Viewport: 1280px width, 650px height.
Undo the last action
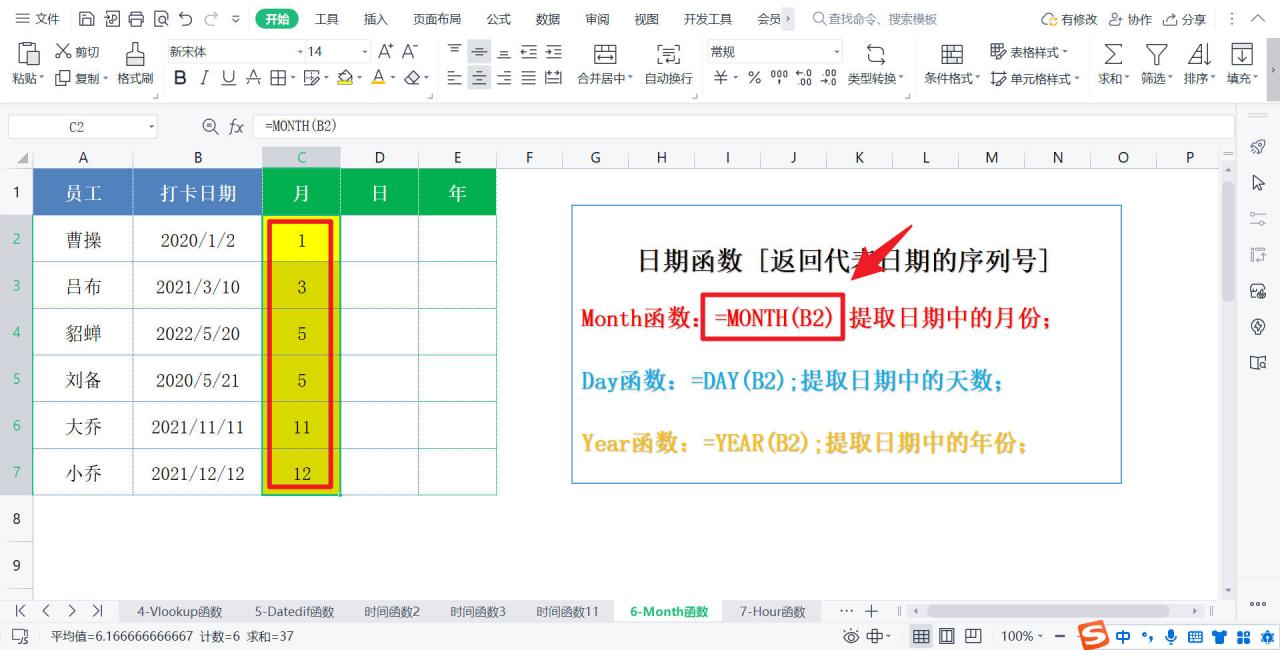[x=185, y=19]
